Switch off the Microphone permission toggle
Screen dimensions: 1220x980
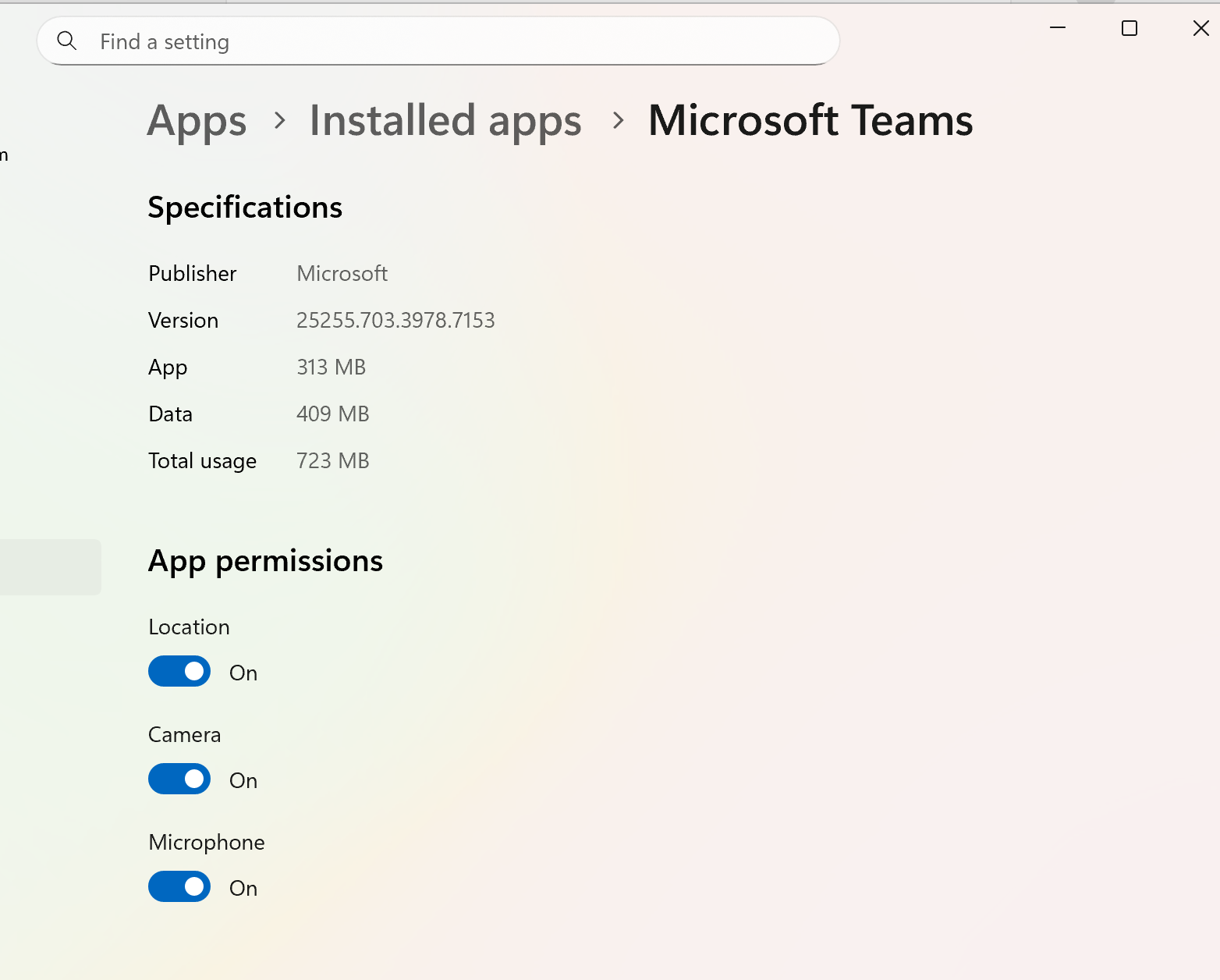point(179,887)
